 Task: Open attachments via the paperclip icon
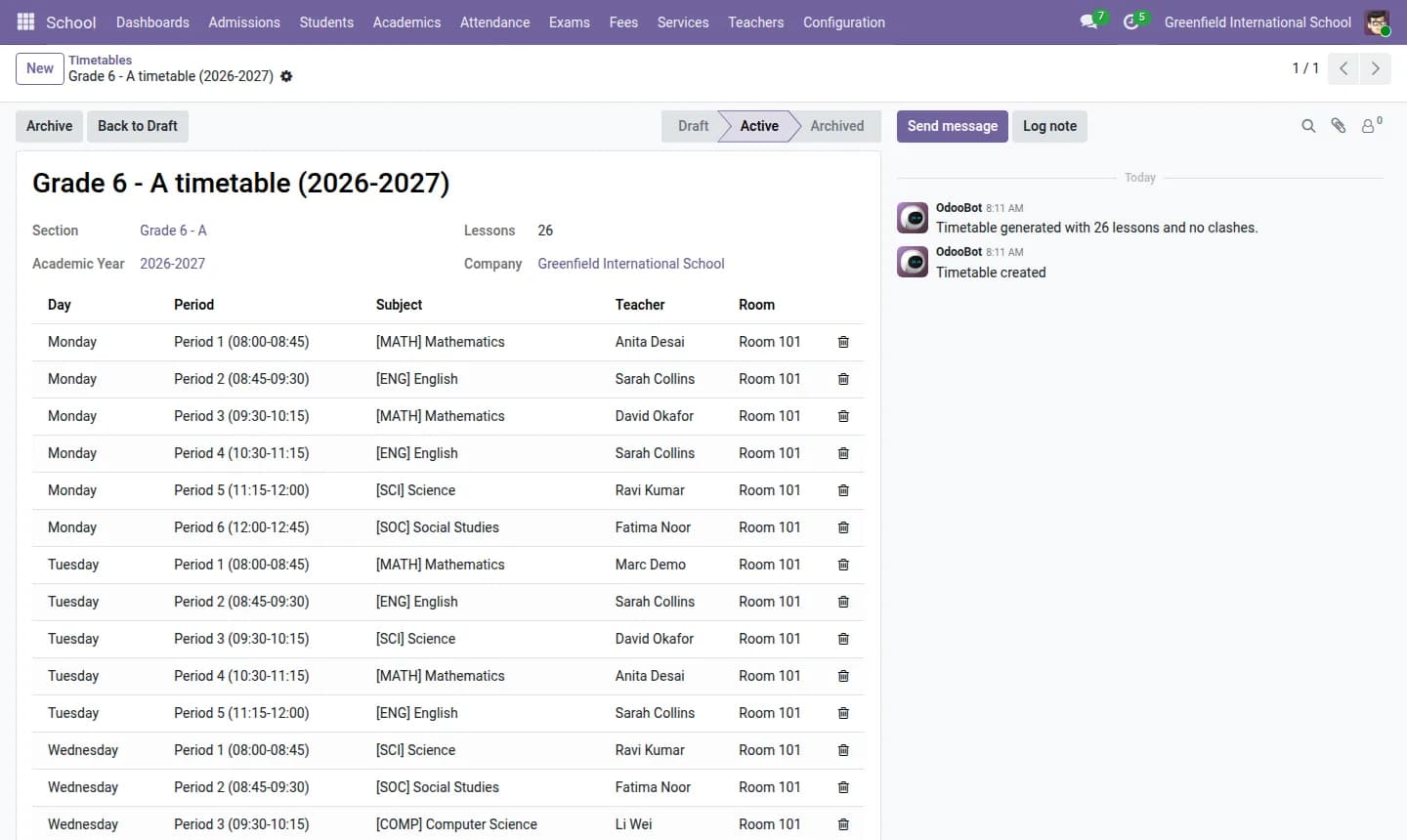pyautogui.click(x=1339, y=126)
